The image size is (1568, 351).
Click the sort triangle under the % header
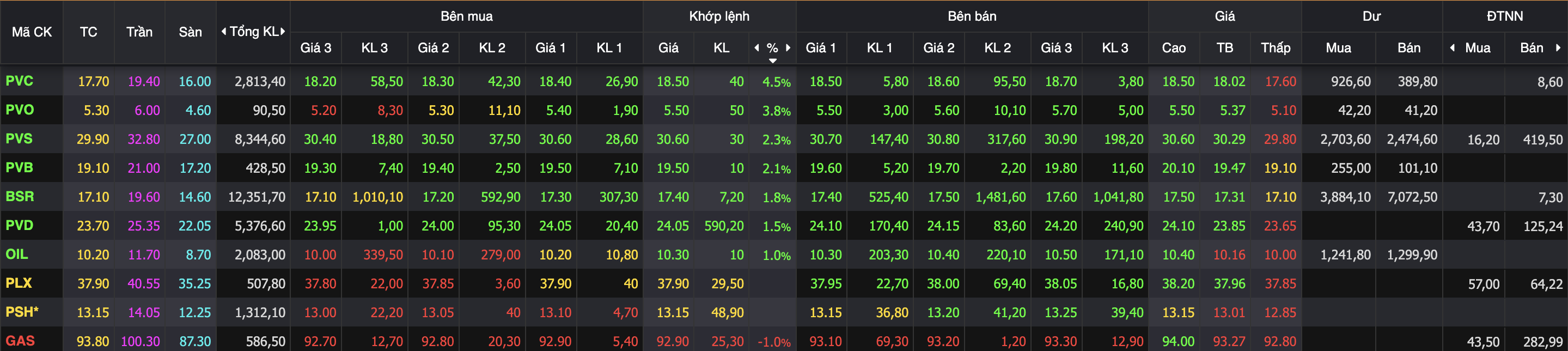(772, 60)
